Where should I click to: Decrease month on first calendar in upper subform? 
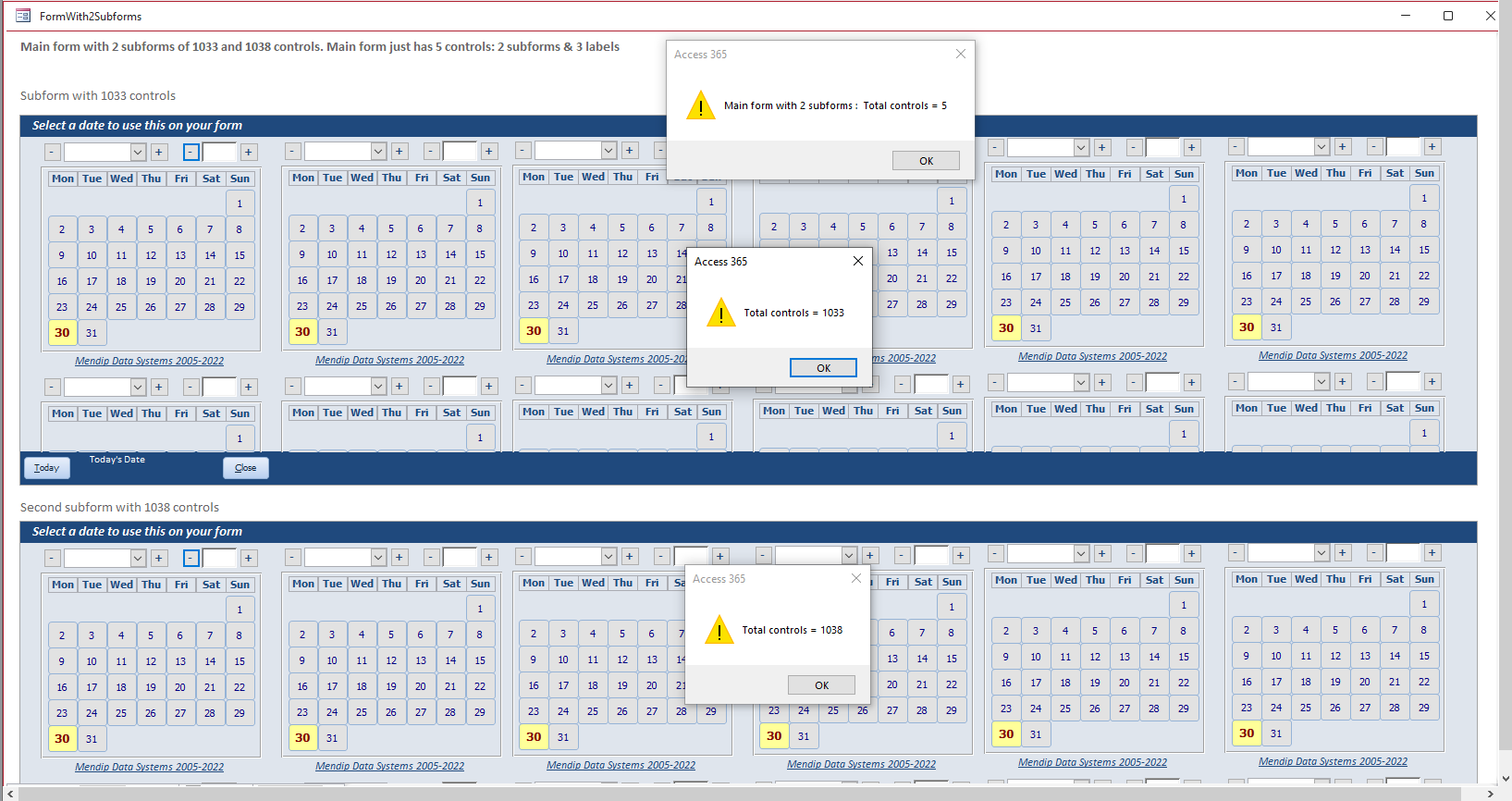(x=53, y=152)
